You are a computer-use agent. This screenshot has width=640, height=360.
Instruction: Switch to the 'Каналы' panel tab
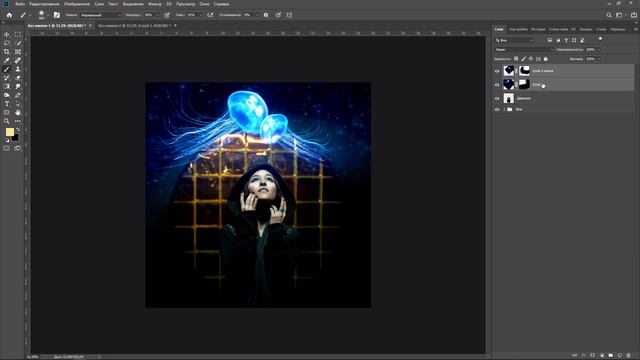586,29
